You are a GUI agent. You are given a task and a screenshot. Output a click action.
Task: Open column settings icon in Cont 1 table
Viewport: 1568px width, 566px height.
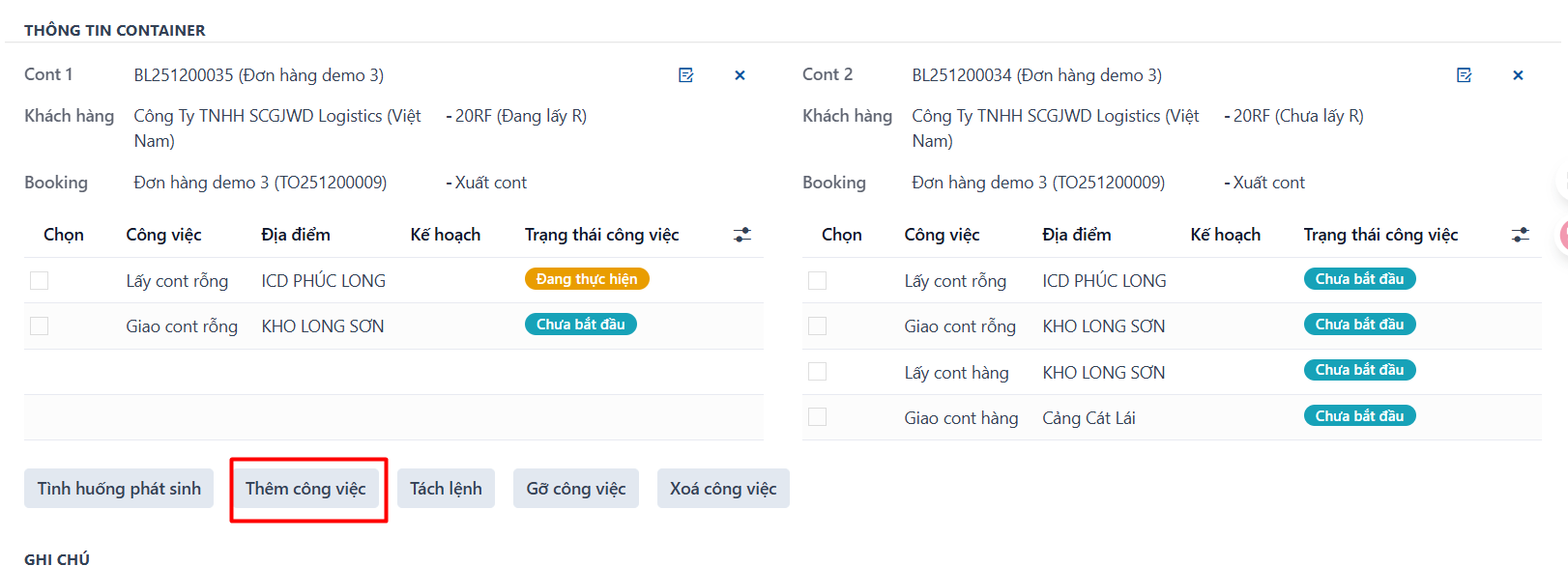[x=742, y=235]
